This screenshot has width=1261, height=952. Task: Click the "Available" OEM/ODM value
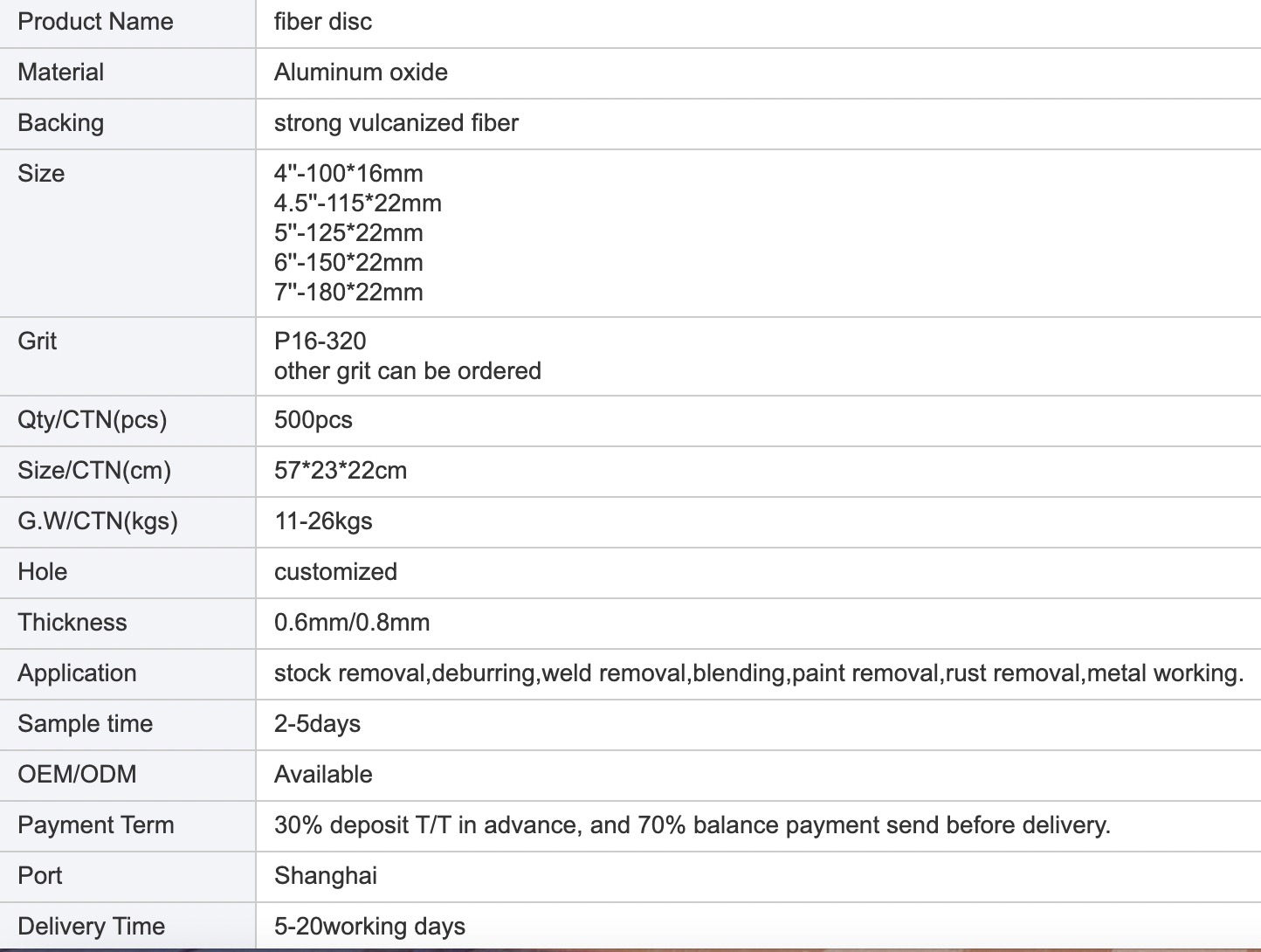pyautogui.click(x=323, y=775)
